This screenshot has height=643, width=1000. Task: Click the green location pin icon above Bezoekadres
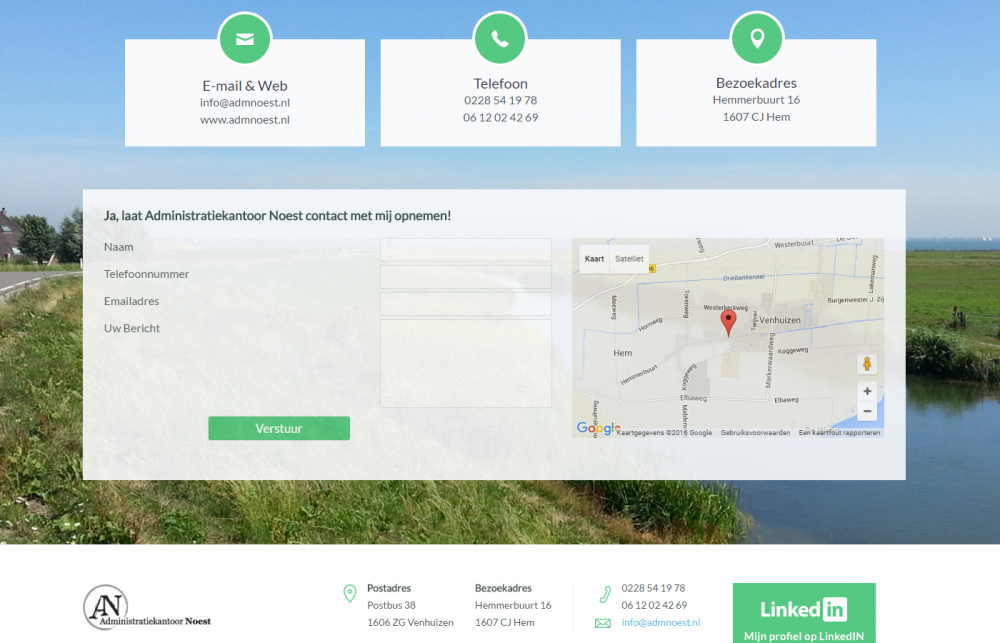(x=757, y=38)
